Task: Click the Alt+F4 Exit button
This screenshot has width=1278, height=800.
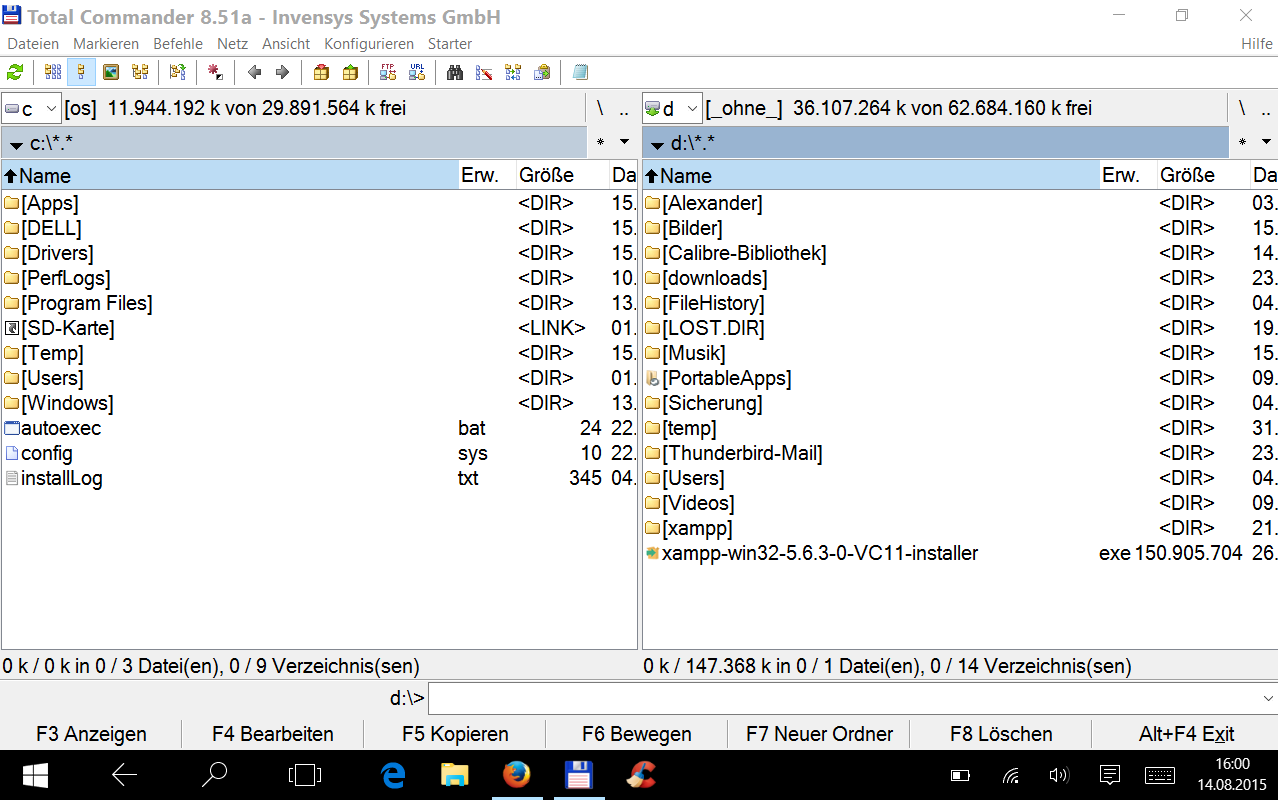Action: click(x=1186, y=734)
